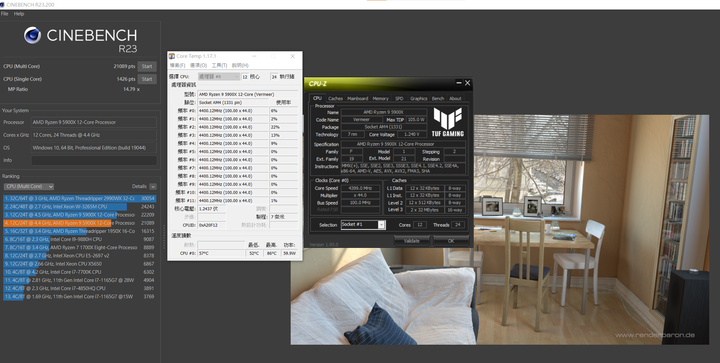Expand the ranking Details arrow
Viewport: 720px width, 363px height.
click(153, 186)
